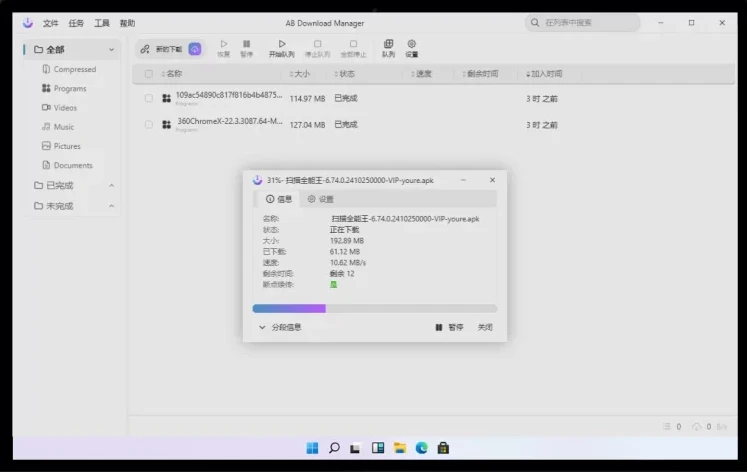
Task: Click the pause icon in download dialog
Action: (439, 327)
